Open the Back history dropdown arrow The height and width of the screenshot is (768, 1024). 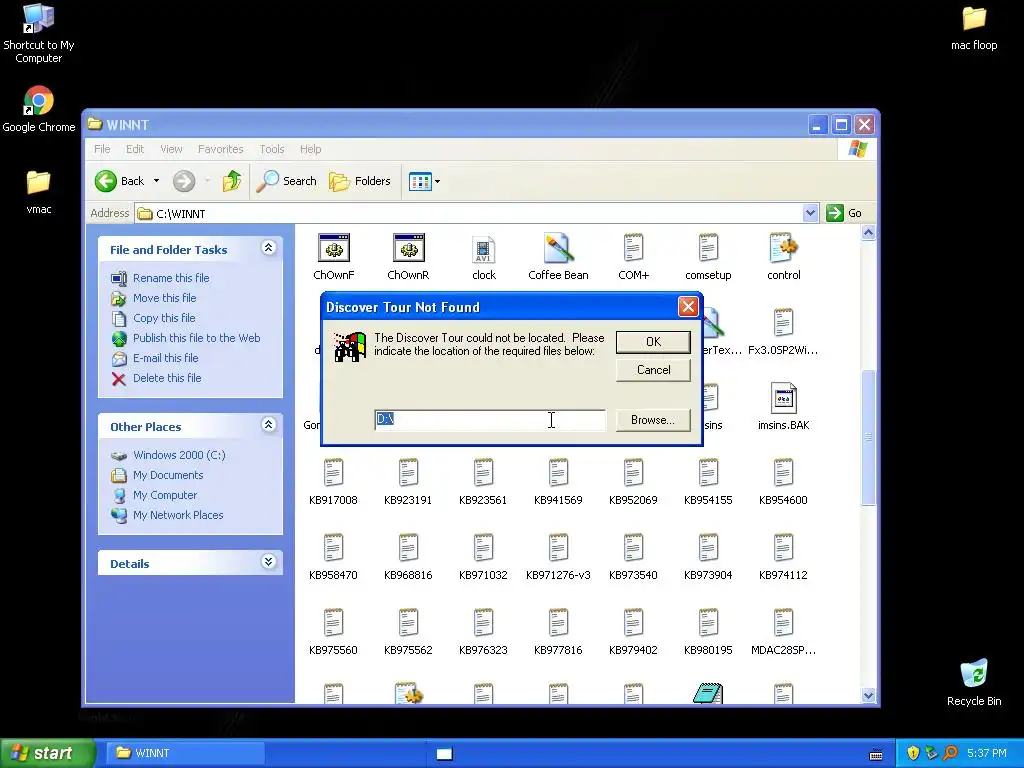pos(156,181)
